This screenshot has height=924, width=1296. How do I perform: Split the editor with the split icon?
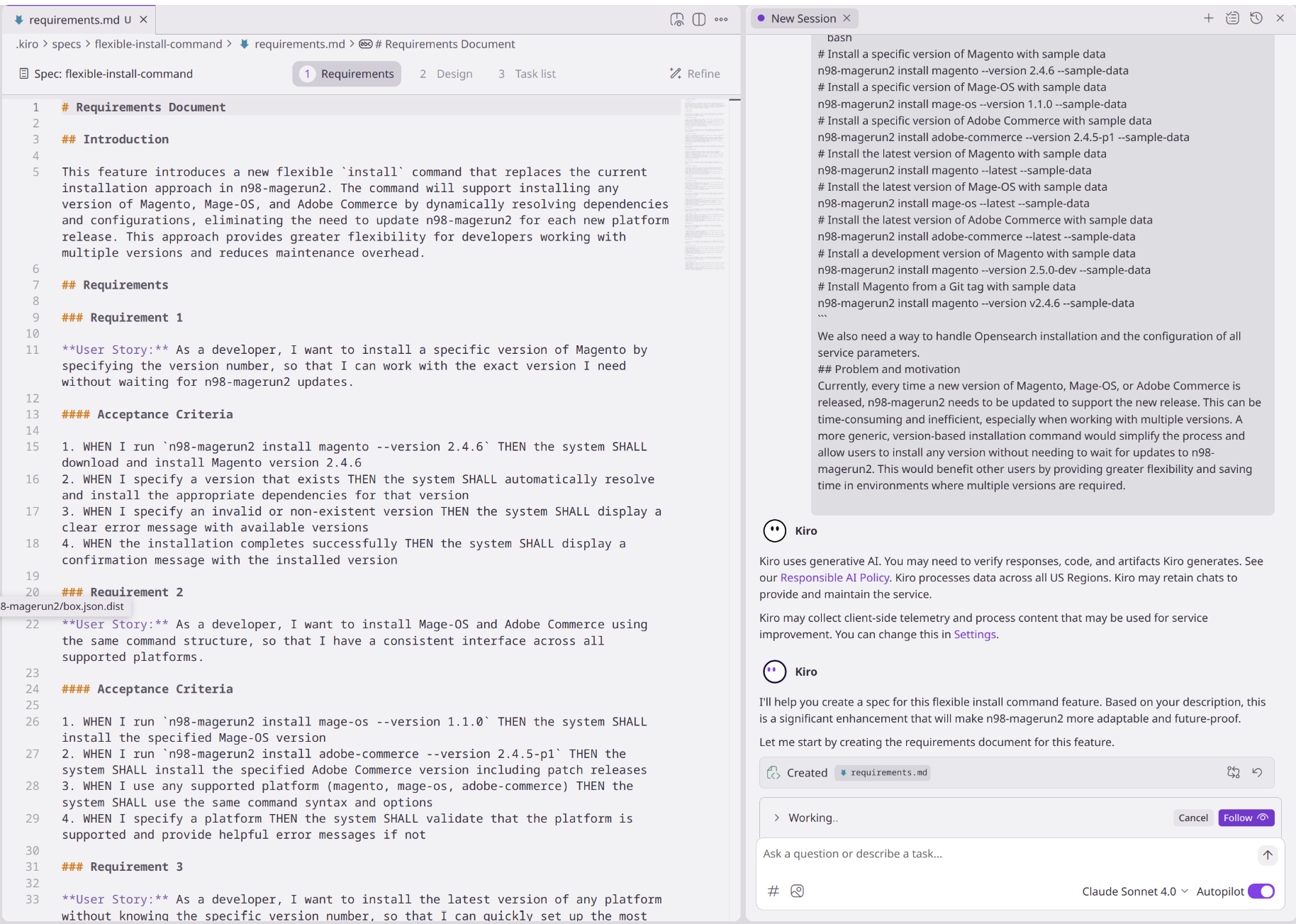[x=699, y=20]
